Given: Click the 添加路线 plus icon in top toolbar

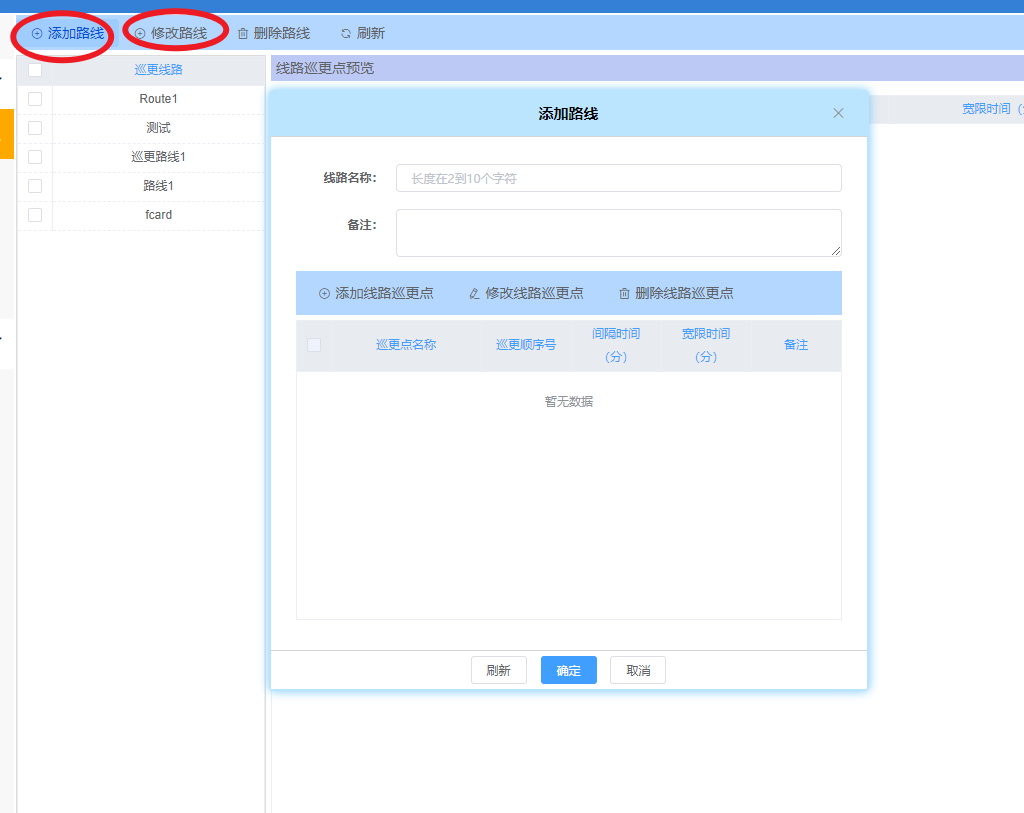Looking at the screenshot, I should point(37,34).
